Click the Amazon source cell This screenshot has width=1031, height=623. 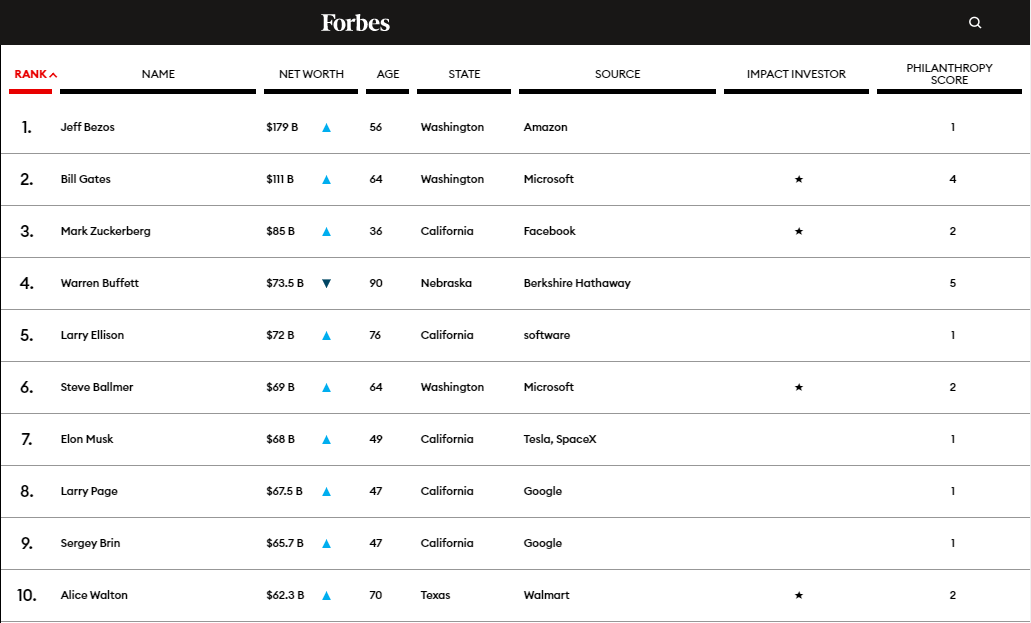tap(545, 127)
